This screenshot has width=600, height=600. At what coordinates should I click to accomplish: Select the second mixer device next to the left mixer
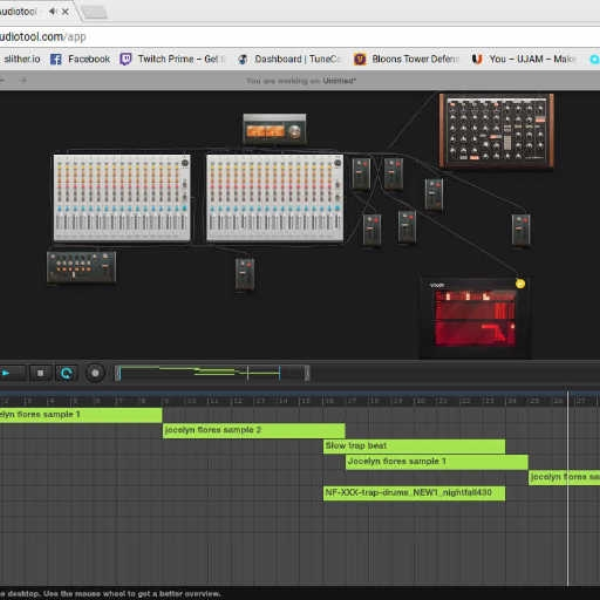tap(275, 198)
